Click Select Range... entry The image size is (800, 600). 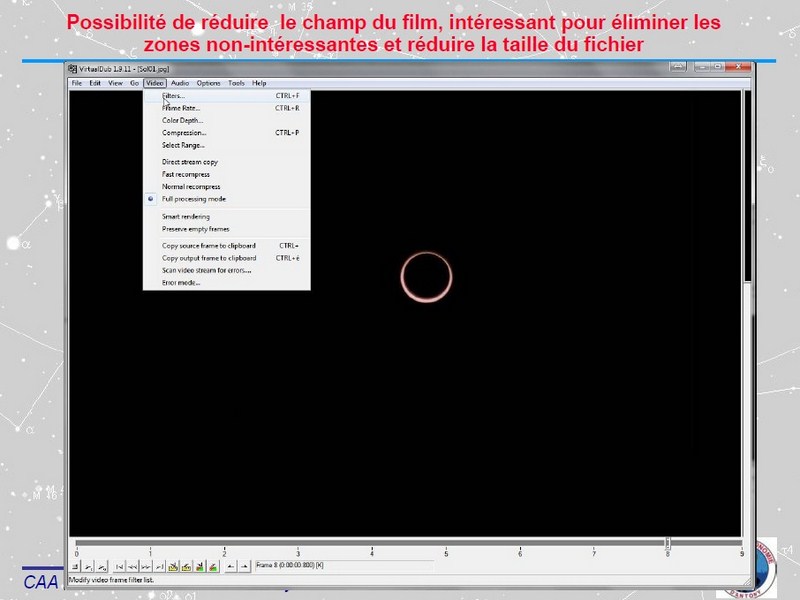tap(183, 145)
